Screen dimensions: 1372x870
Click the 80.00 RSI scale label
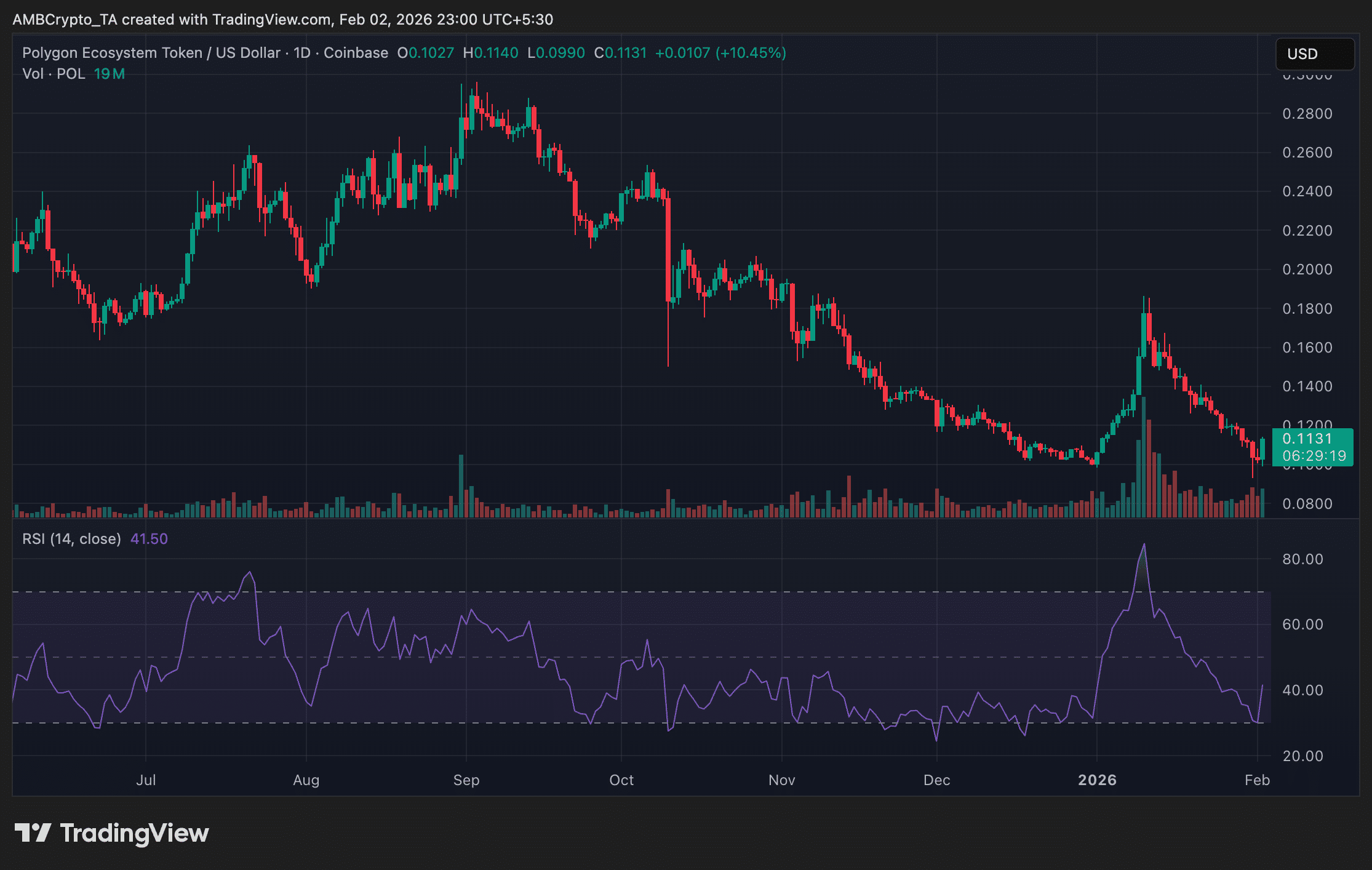[1302, 559]
